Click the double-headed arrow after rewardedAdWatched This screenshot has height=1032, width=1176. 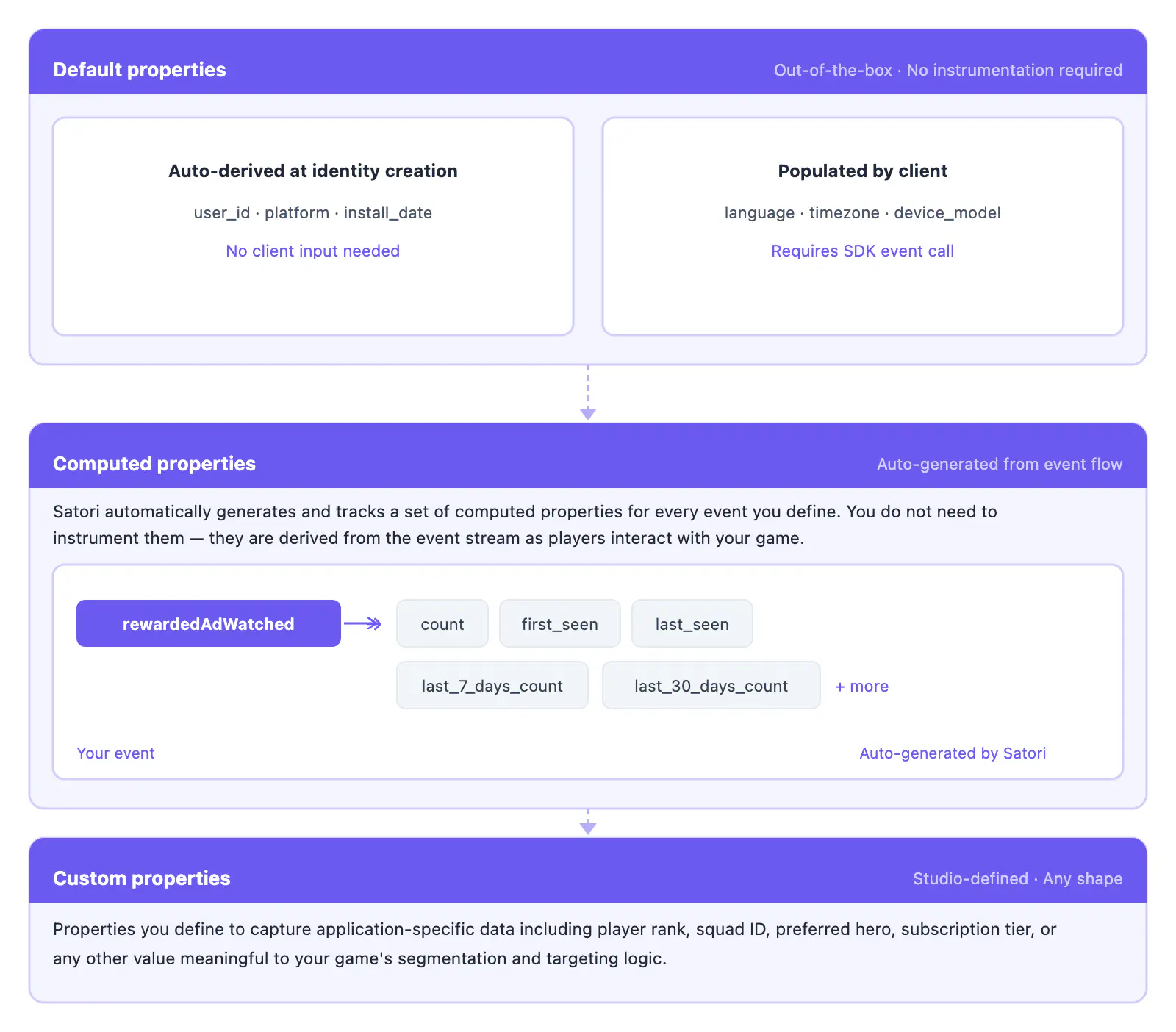pyautogui.click(x=363, y=624)
